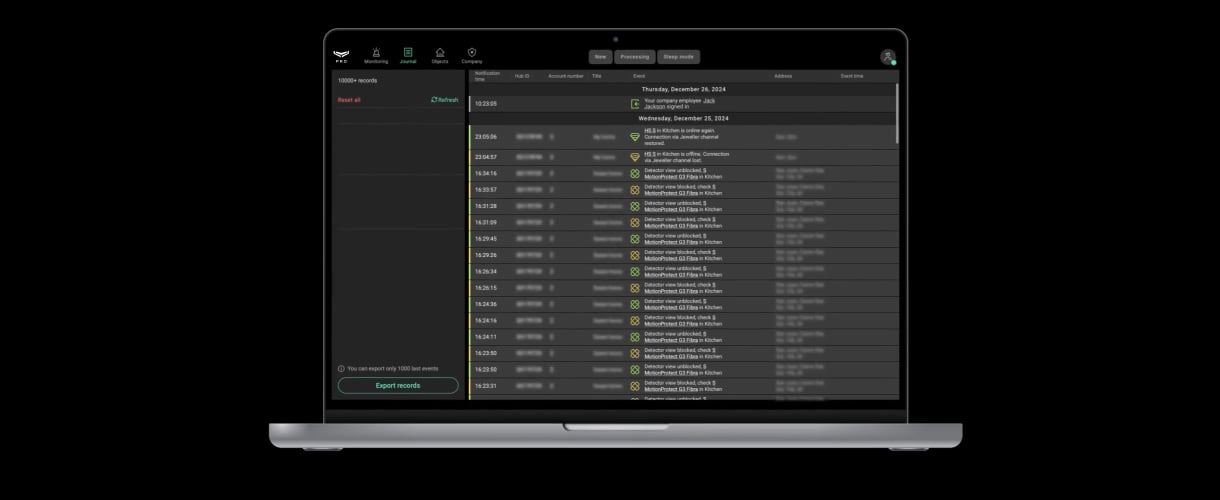Viewport: 1220px width, 500px height.
Task: Click the detector icon in the 16:24:11 row
Action: pos(634,336)
